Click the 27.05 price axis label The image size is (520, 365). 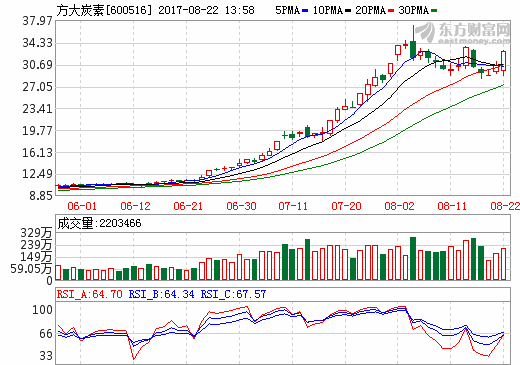[37, 87]
